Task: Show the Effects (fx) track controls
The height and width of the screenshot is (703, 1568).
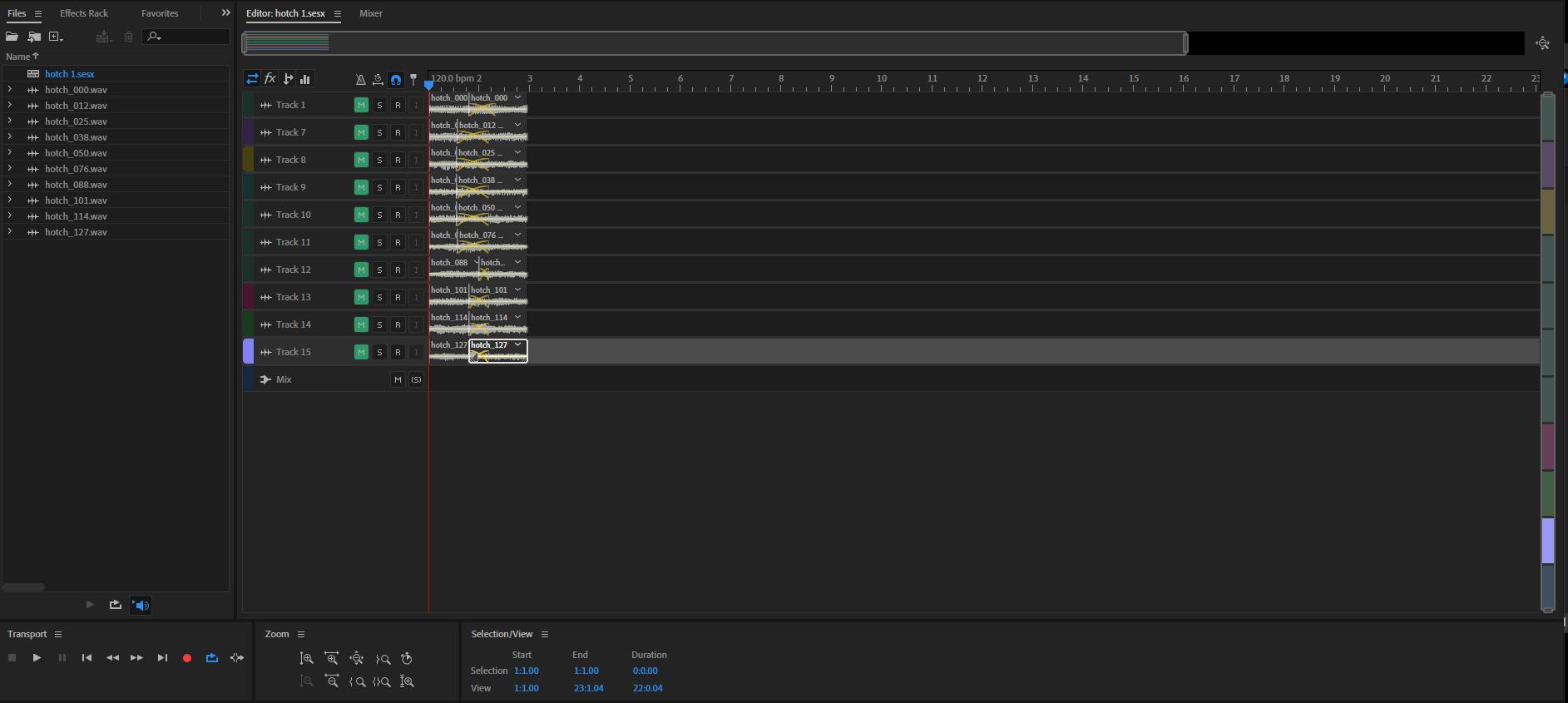Action: pyautogui.click(x=270, y=79)
